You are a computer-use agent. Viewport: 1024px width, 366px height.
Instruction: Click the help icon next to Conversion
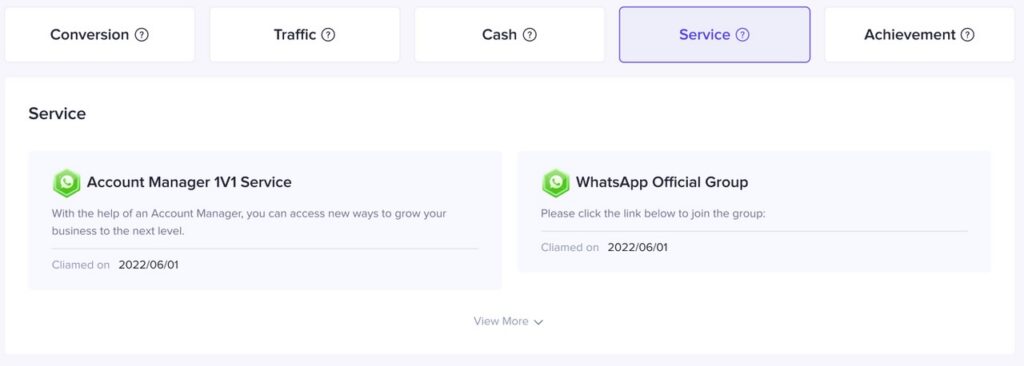click(142, 35)
